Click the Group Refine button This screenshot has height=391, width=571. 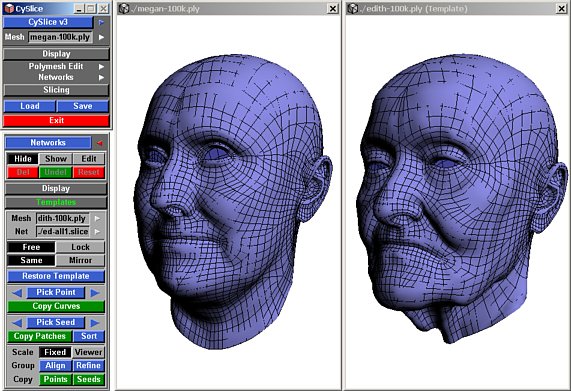88,366
